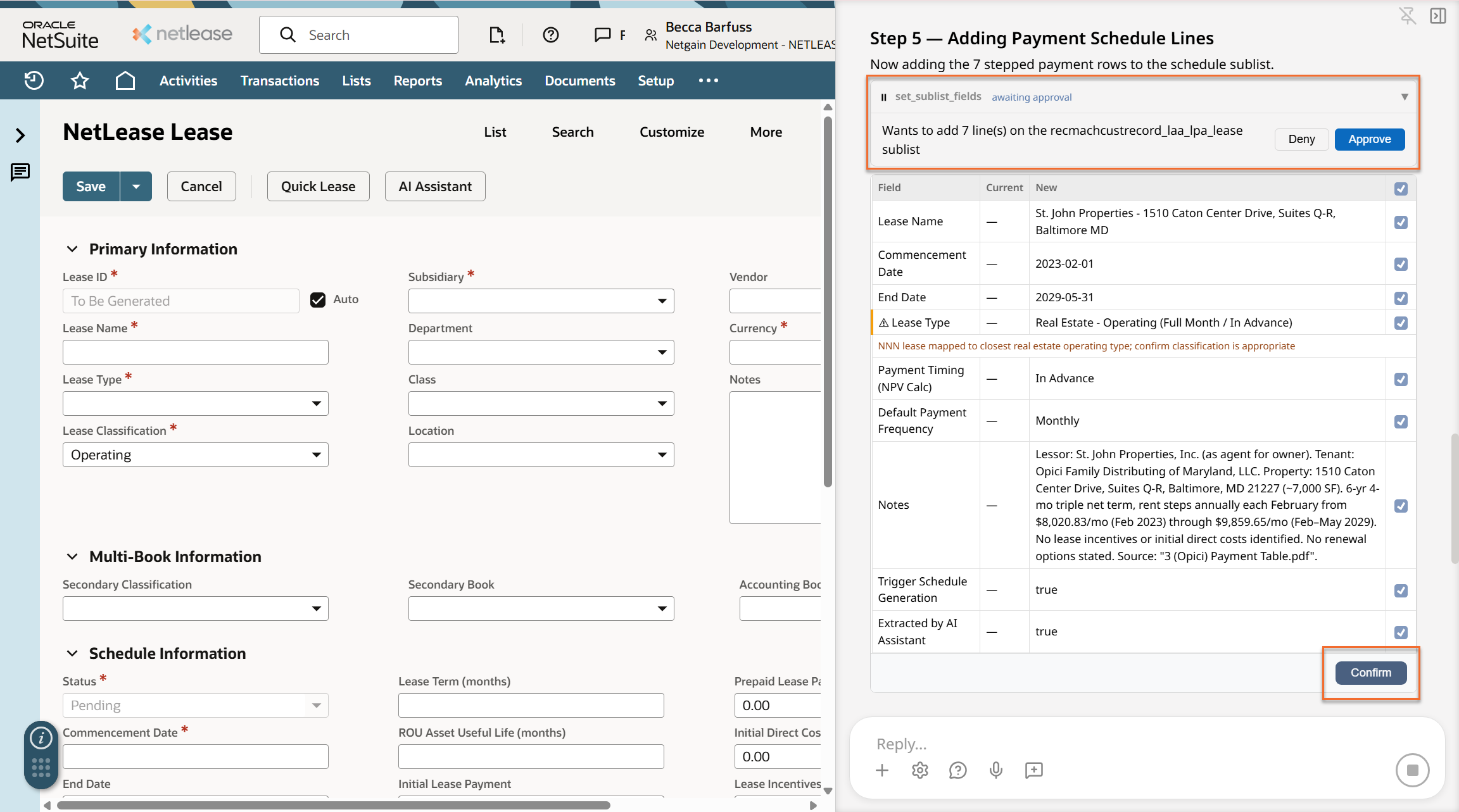Screen dimensions: 1459x812
Task: Open the assistant settings gear icon
Action: coord(920,770)
